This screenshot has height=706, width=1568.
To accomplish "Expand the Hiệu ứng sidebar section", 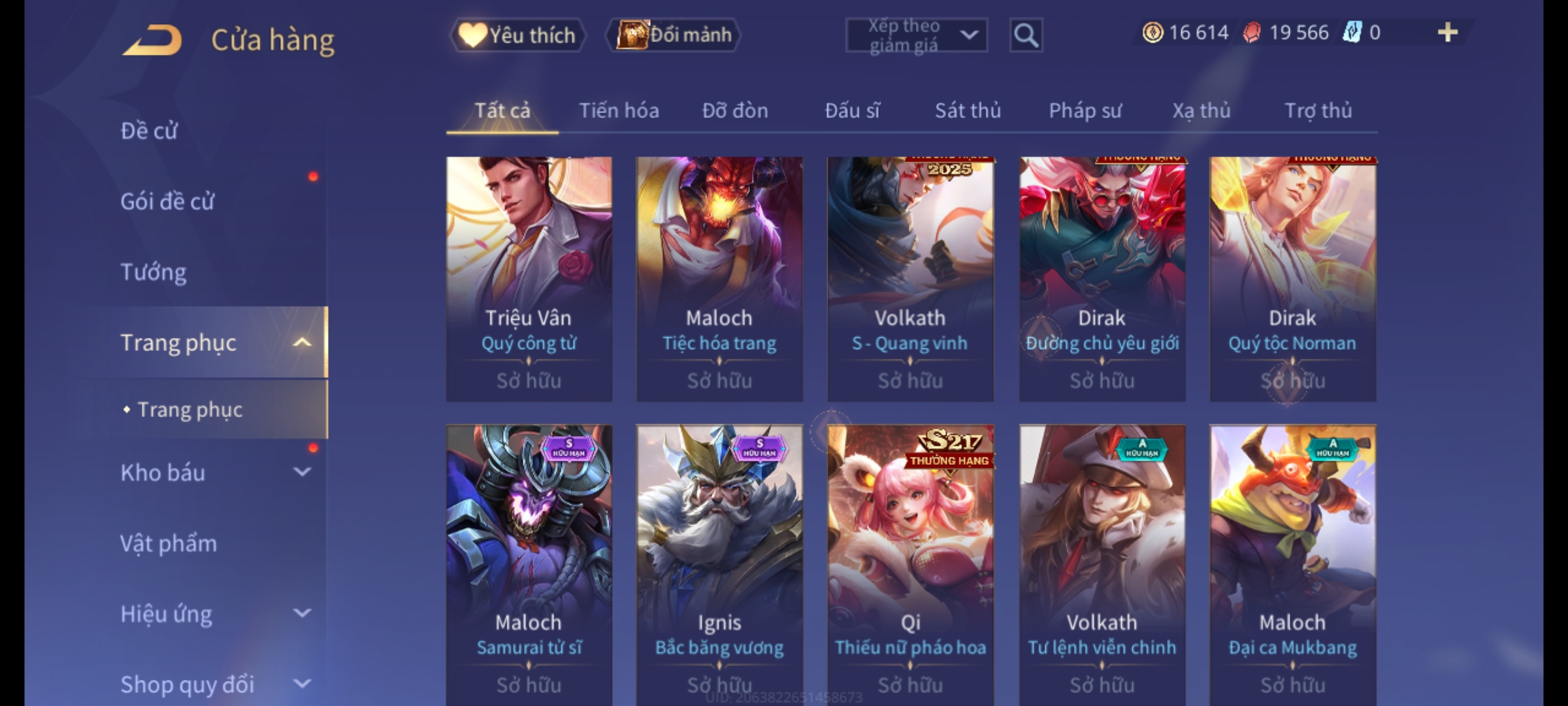I will [x=301, y=613].
